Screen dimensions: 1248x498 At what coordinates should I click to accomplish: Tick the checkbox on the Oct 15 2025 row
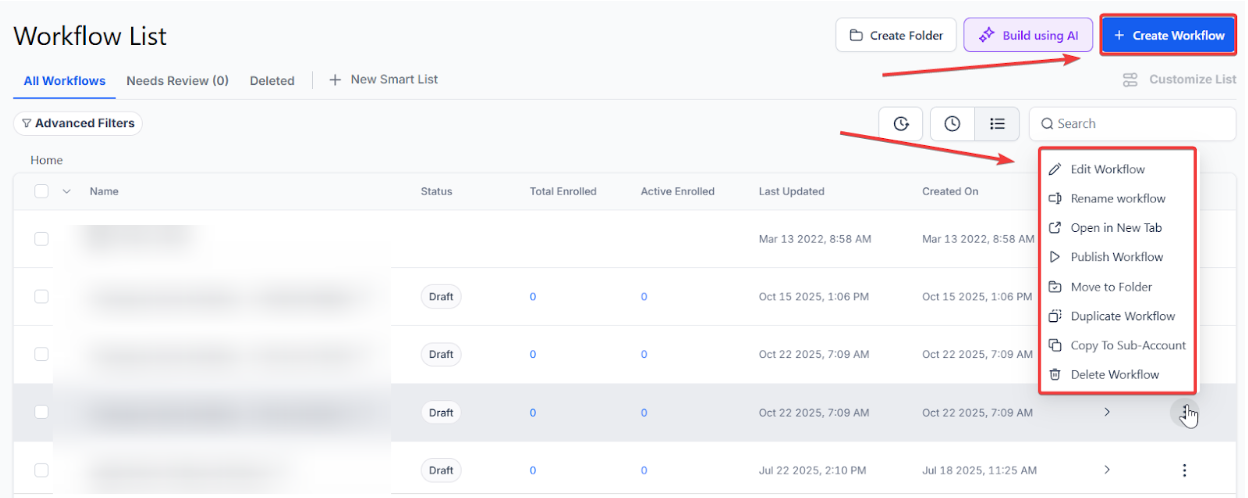click(41, 297)
